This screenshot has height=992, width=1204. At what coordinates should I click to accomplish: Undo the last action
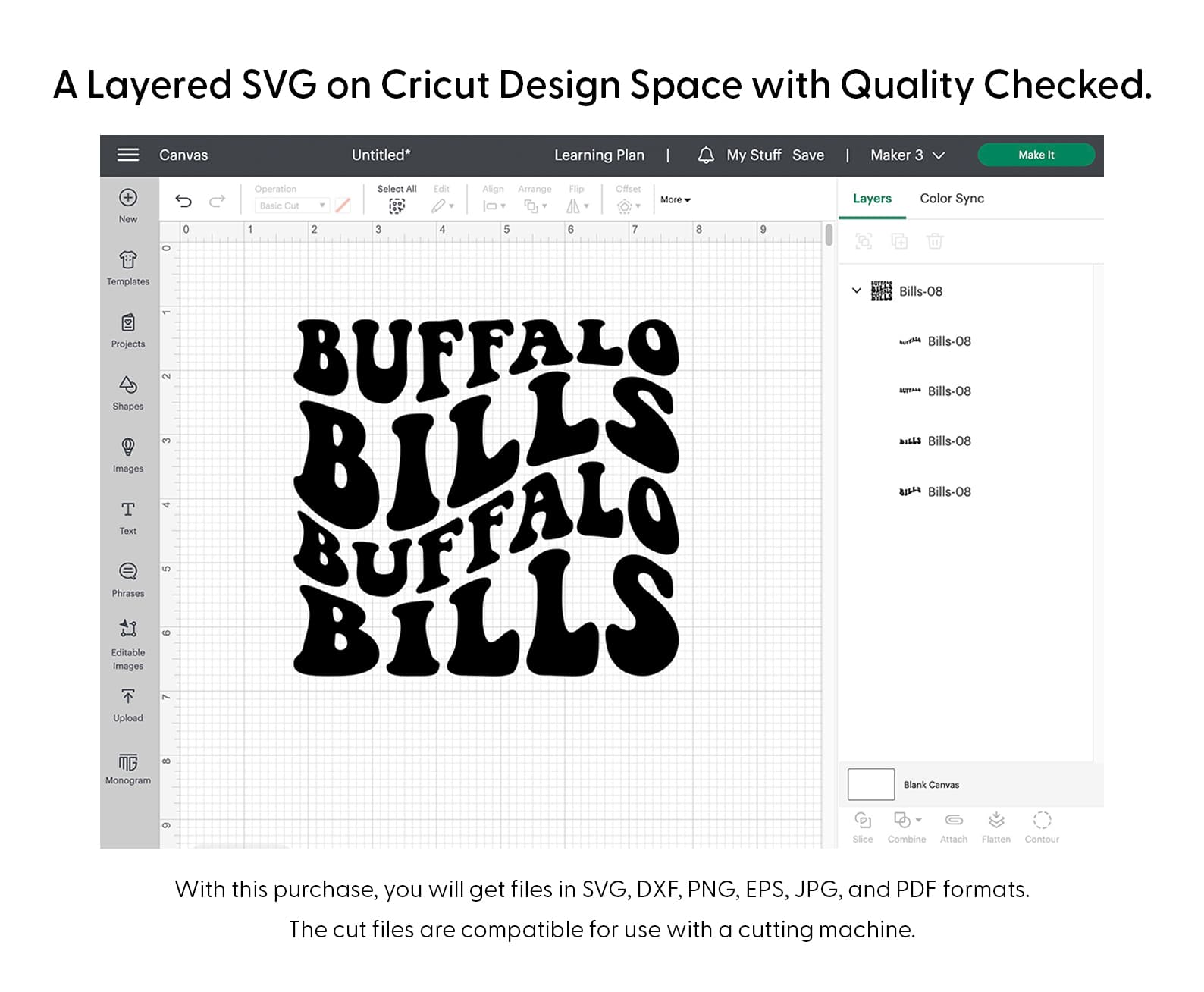(x=183, y=201)
